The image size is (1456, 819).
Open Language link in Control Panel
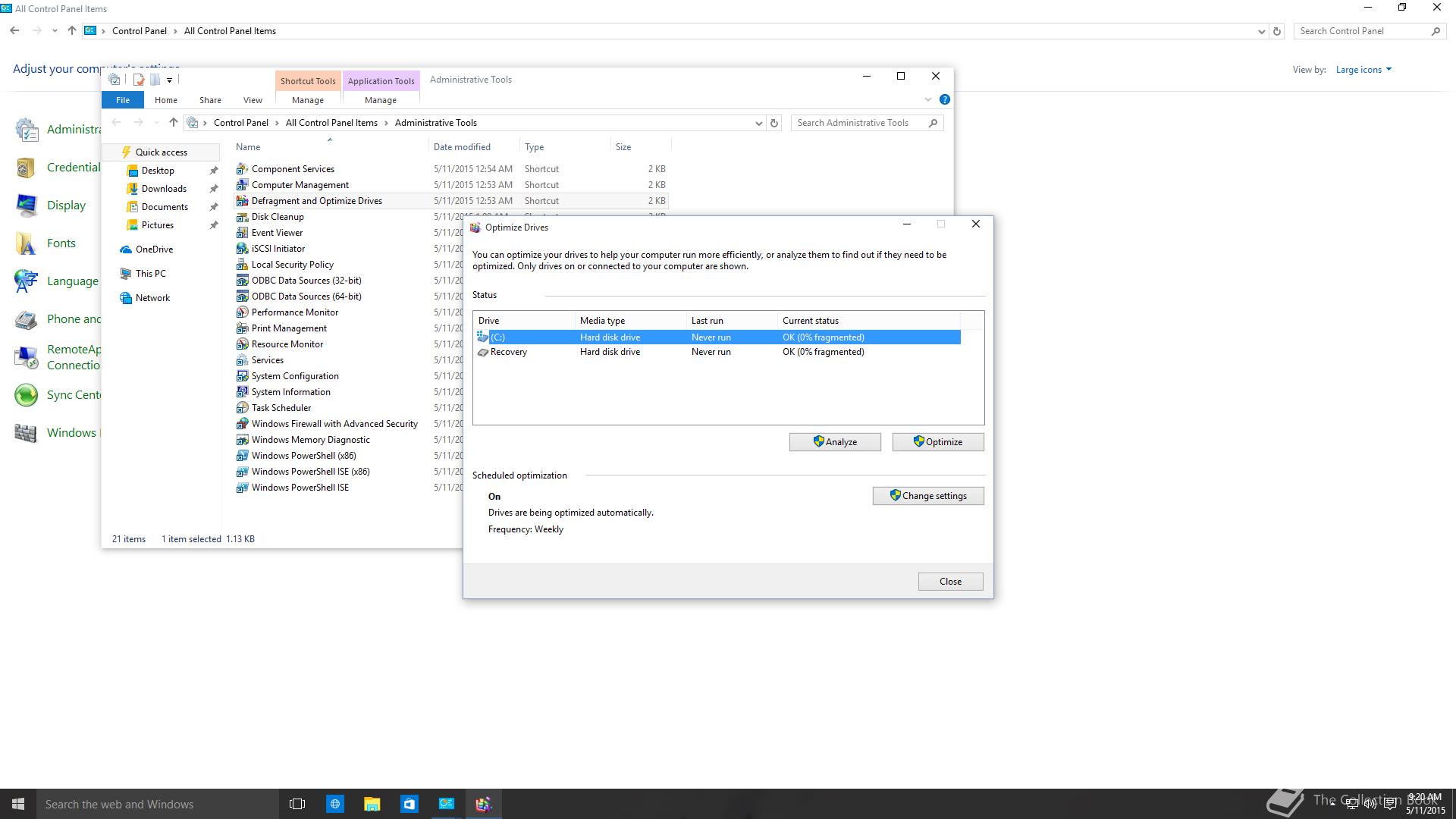point(73,281)
